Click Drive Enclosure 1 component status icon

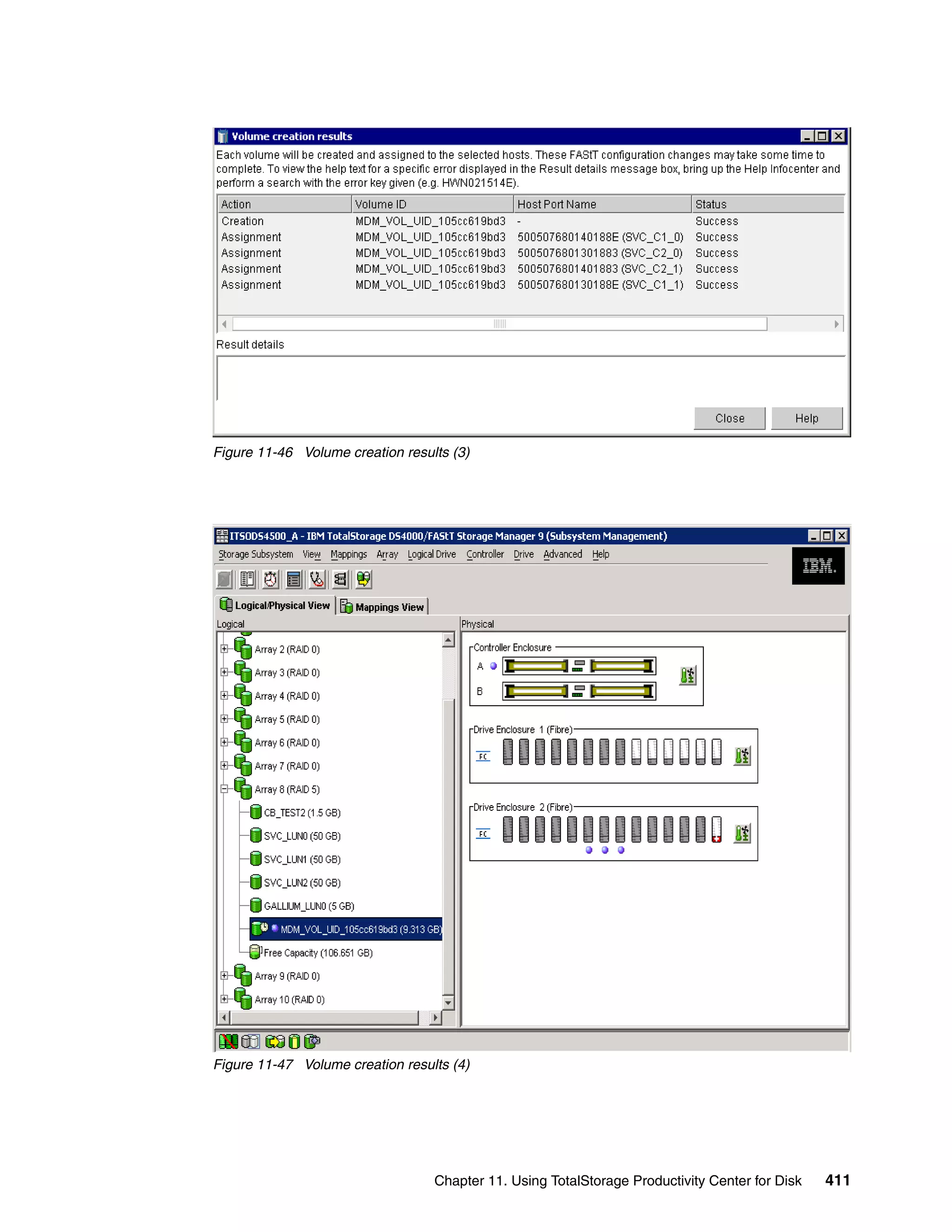[742, 755]
